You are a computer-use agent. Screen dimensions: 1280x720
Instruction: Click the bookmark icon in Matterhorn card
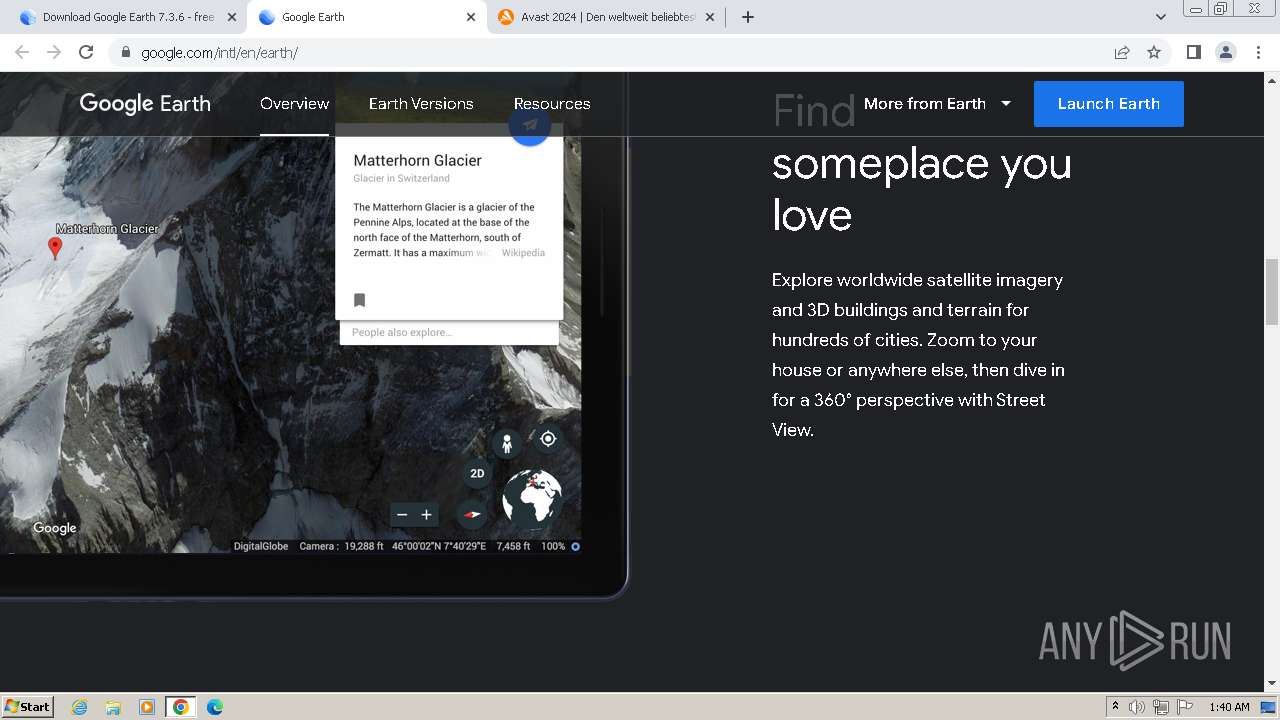pos(360,300)
